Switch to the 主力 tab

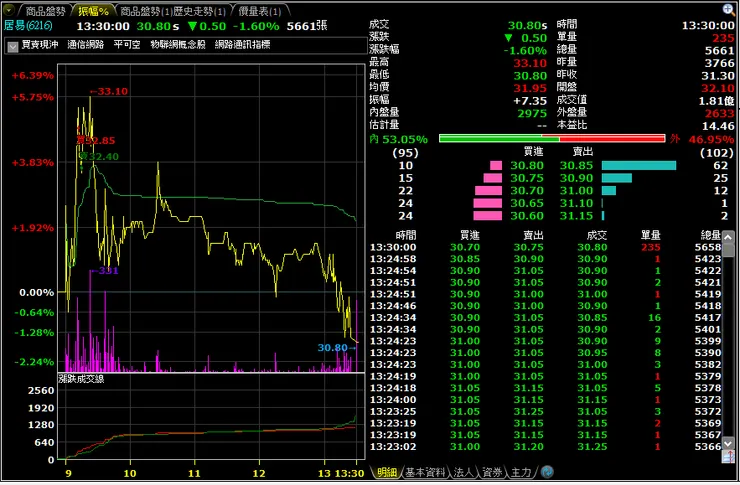coord(521,472)
